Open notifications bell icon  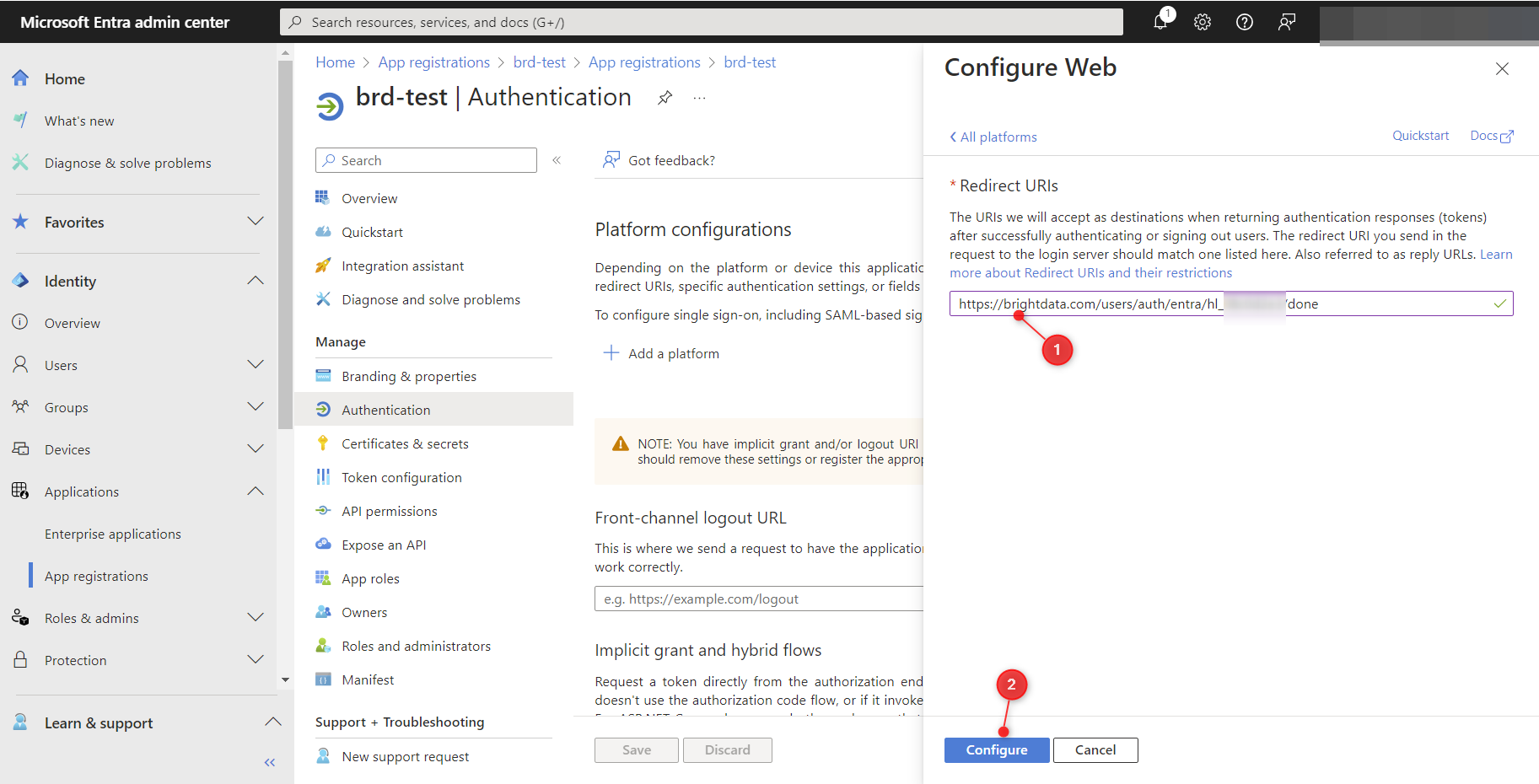click(x=1161, y=22)
